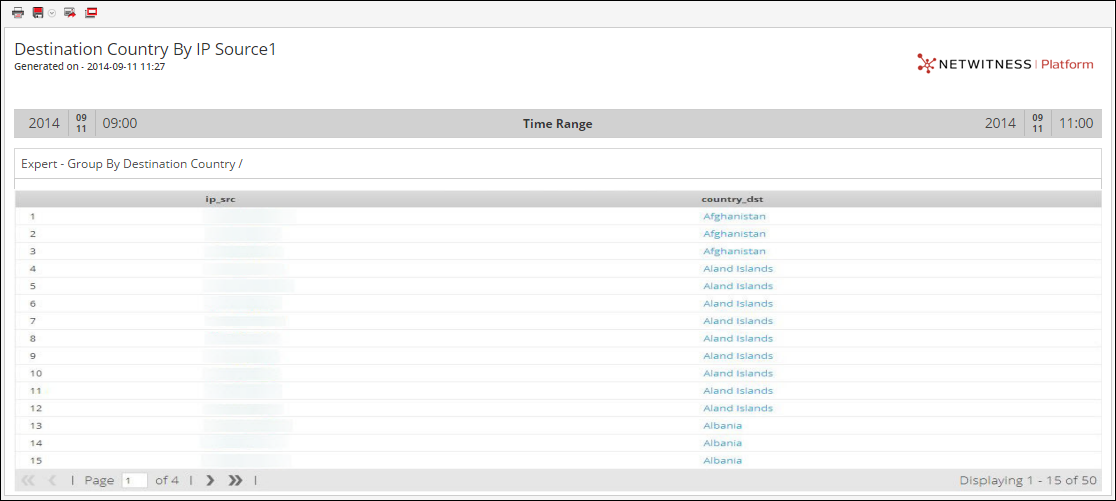
Task: Click the print report icon
Action: coord(18,13)
